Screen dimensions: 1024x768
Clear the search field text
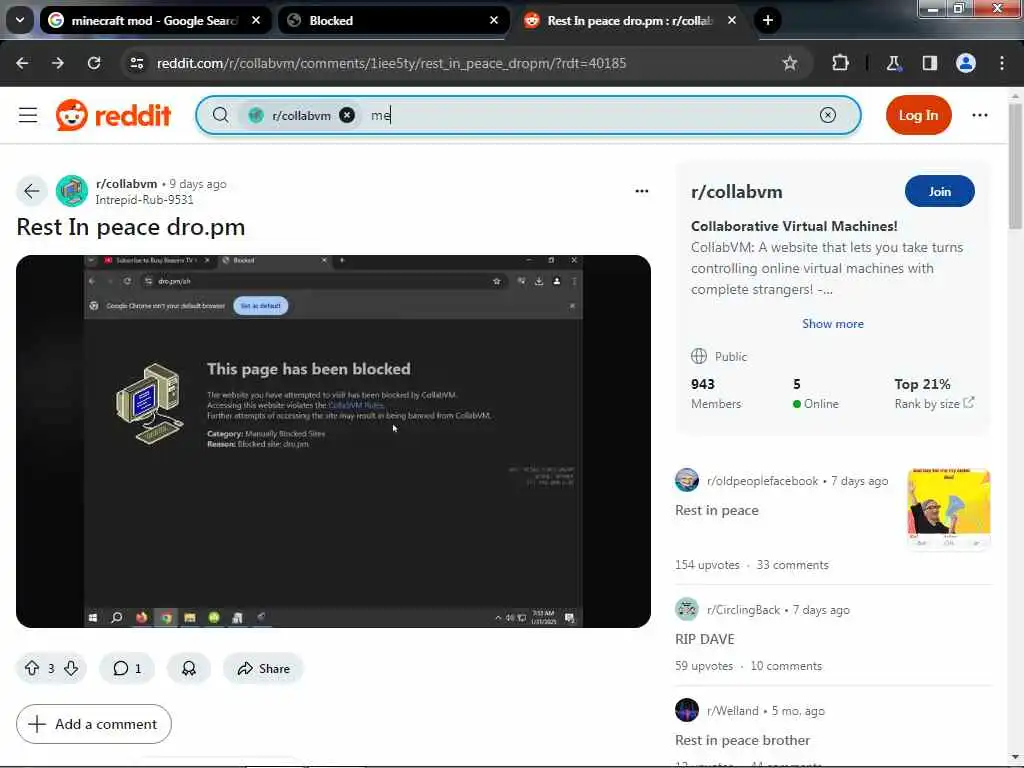(x=827, y=115)
